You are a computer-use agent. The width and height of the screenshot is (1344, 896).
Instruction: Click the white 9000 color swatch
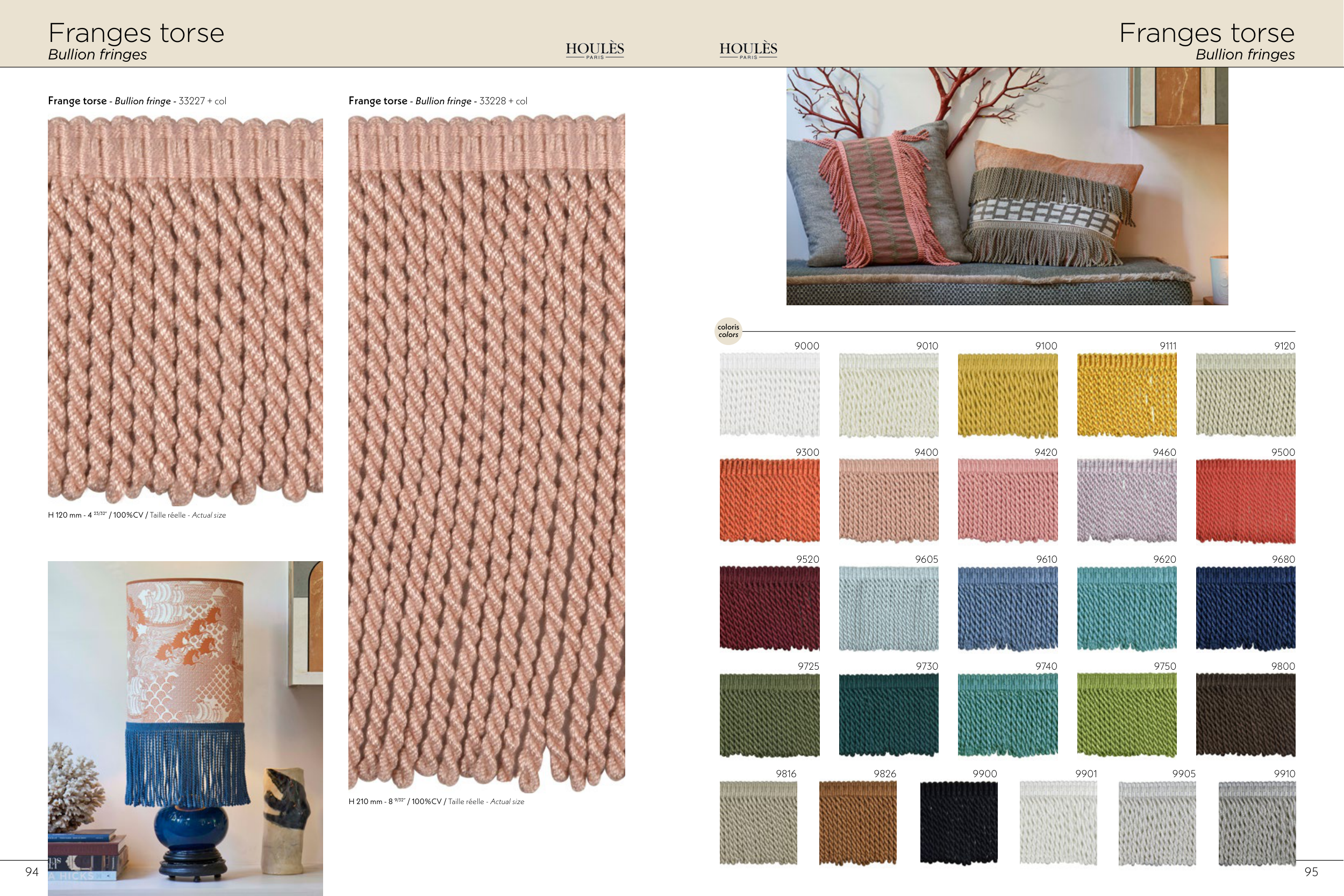(769, 395)
